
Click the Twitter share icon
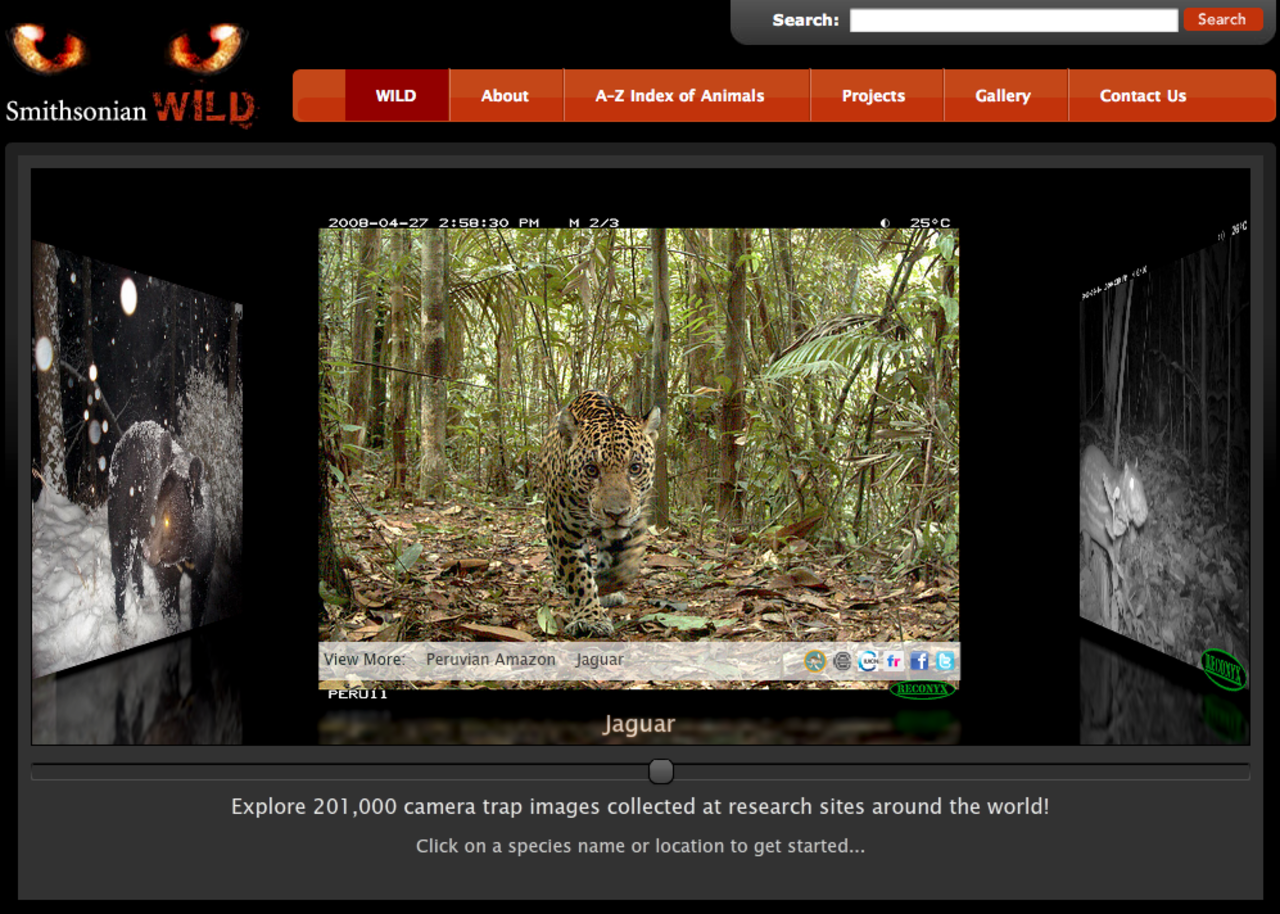pos(944,661)
